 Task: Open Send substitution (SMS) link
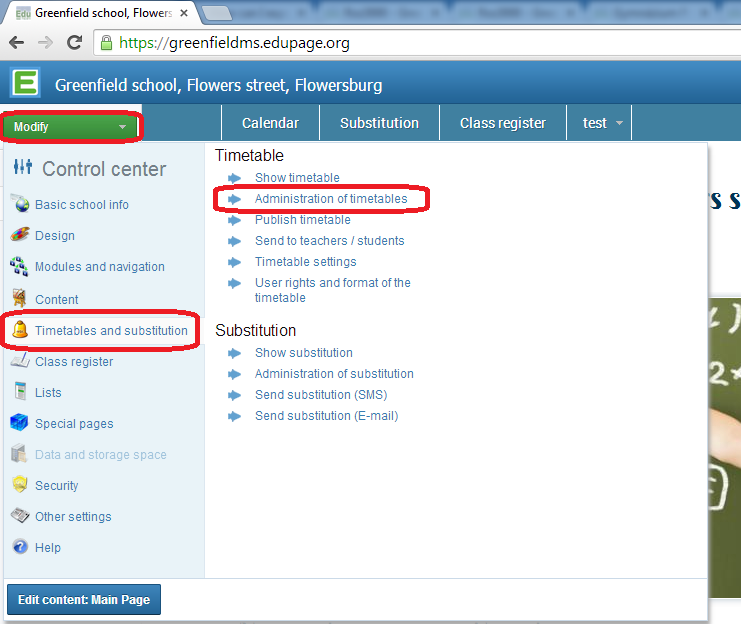[320, 395]
